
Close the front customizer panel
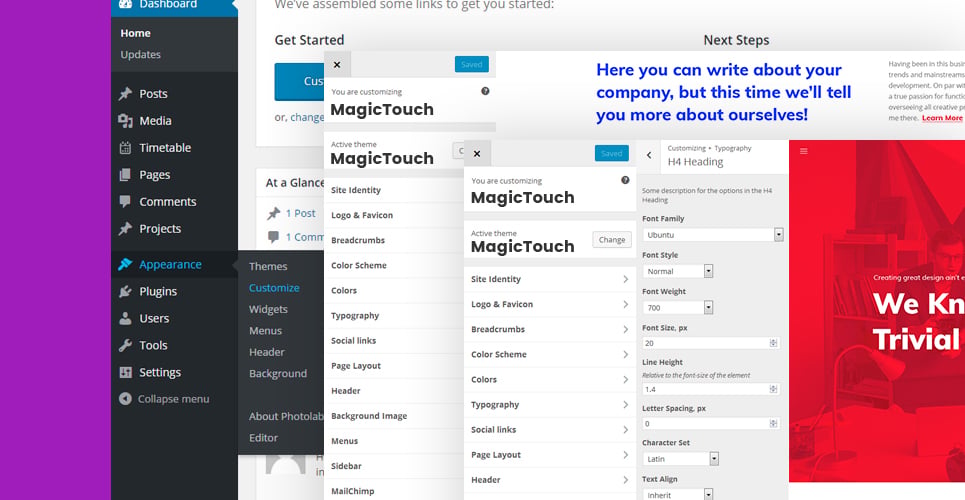[478, 153]
